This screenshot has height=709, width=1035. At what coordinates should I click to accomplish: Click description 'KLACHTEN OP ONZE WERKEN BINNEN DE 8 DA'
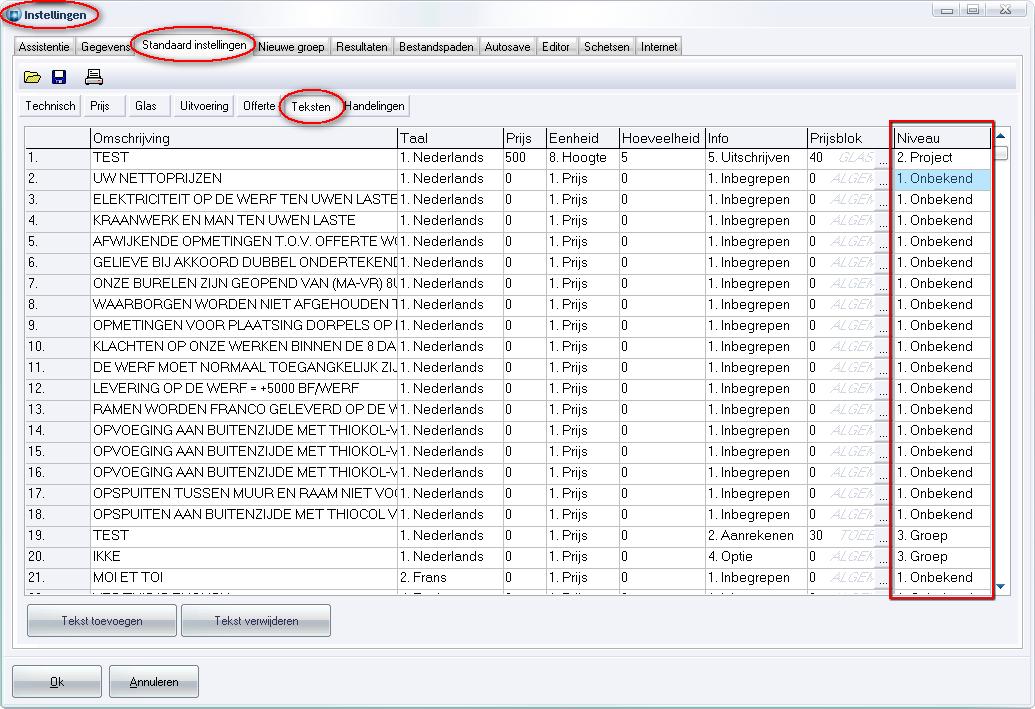click(244, 347)
